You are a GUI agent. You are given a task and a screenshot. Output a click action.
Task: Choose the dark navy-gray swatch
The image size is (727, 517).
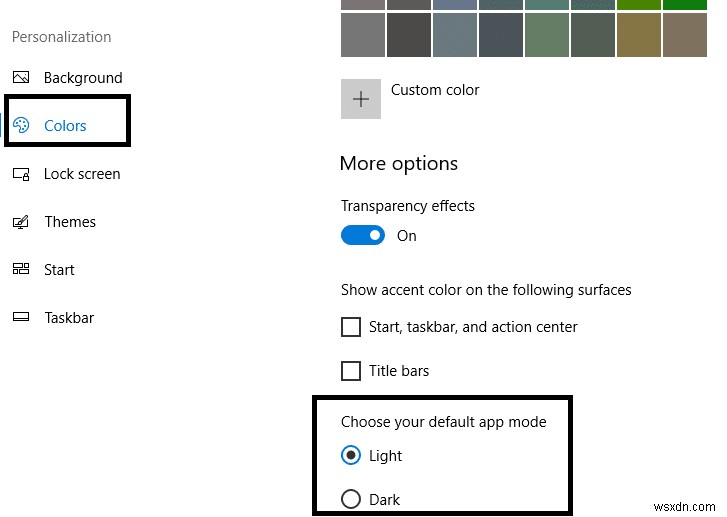[501, 35]
